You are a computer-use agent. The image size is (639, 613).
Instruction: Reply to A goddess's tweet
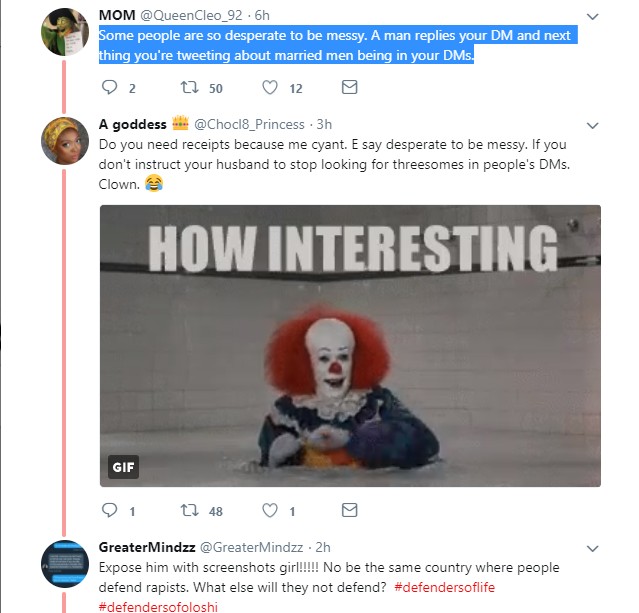tap(110, 511)
